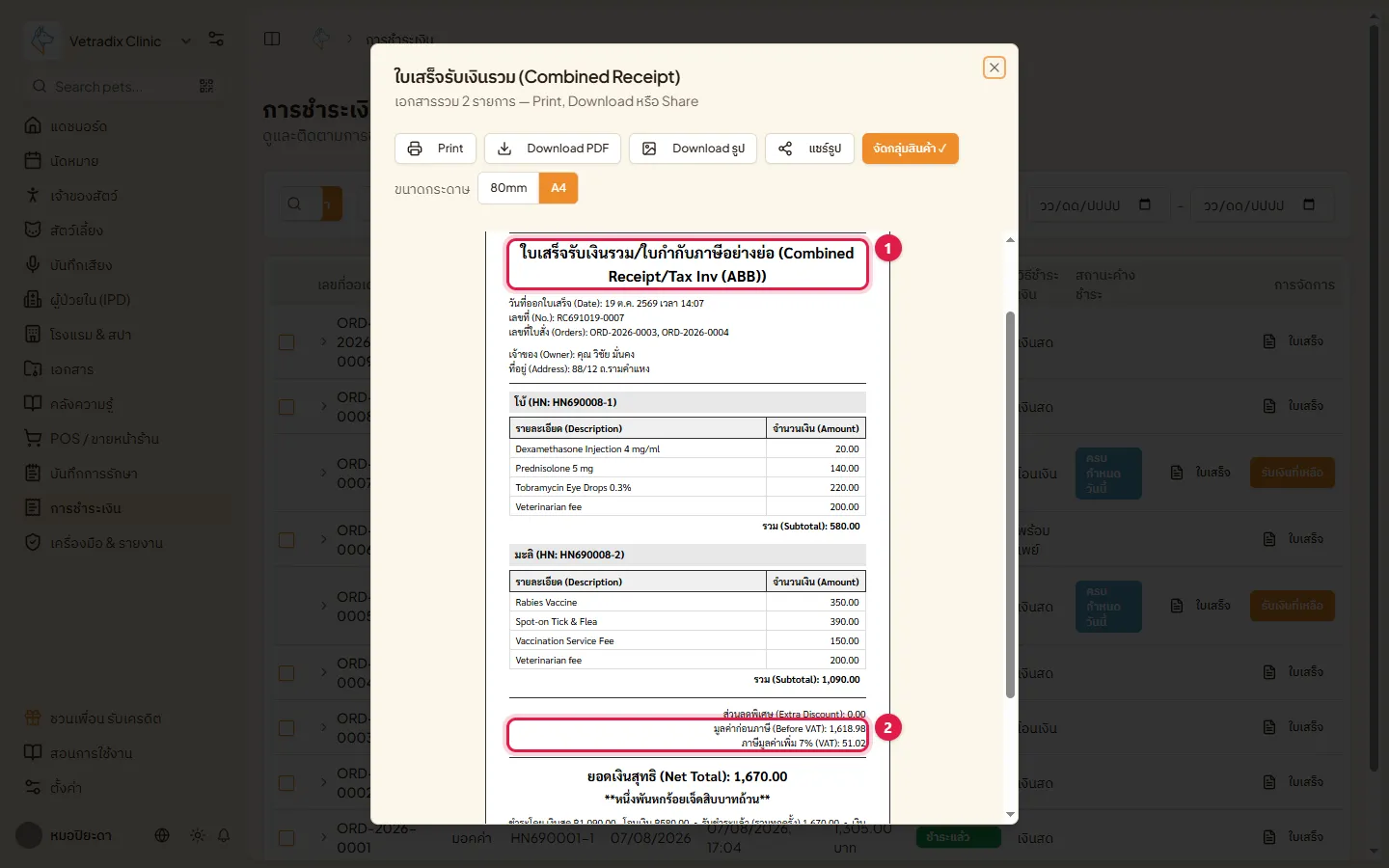Viewport: 1389px width, 868px height.
Task: Click the Download PDF button
Action: (x=553, y=149)
